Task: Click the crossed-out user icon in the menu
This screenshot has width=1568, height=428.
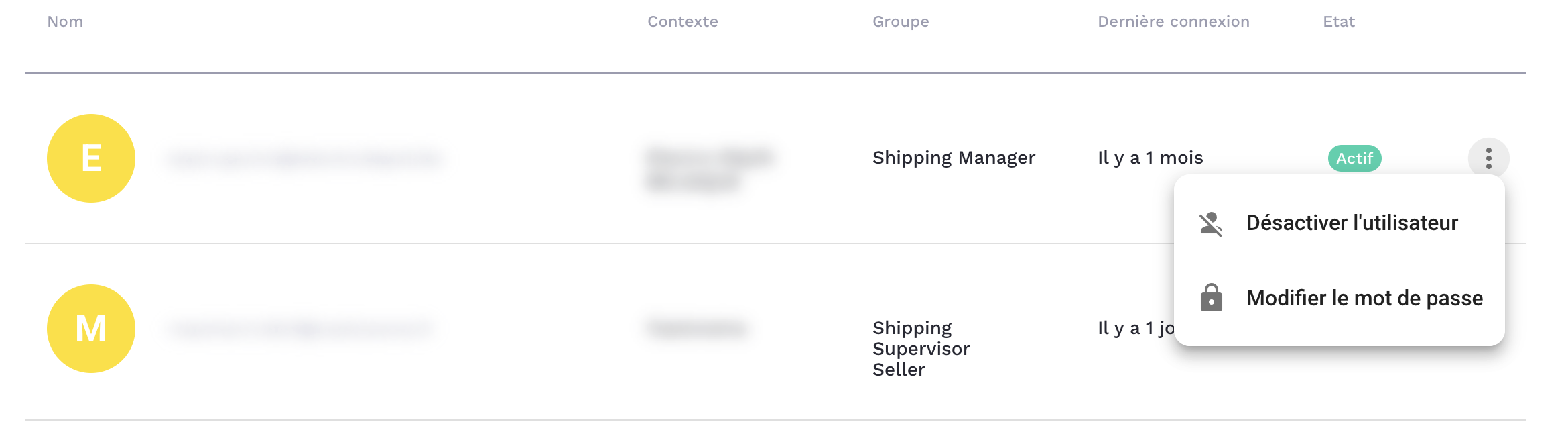Action: (x=1211, y=223)
